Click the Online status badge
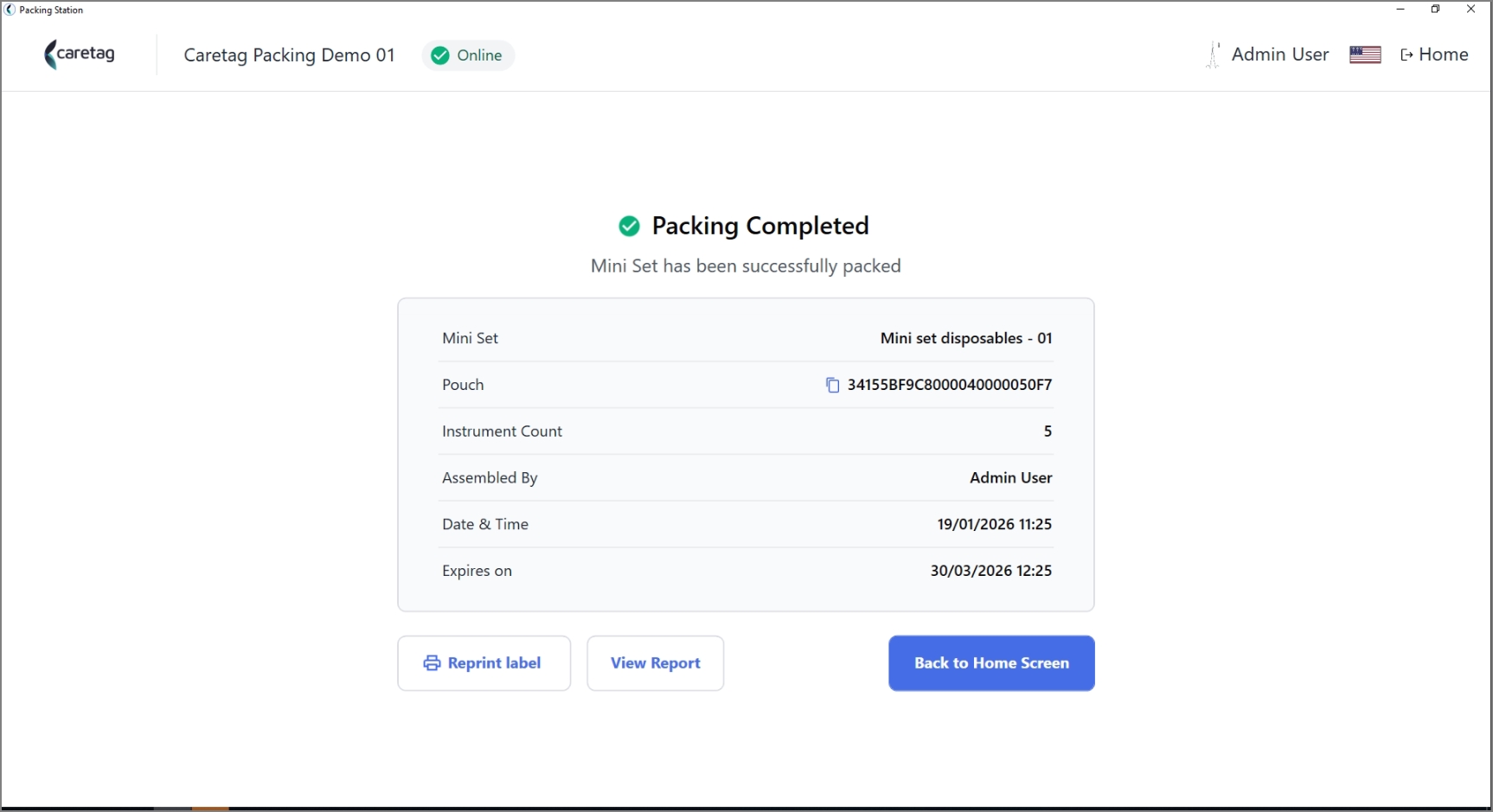1493x812 pixels. coord(468,55)
